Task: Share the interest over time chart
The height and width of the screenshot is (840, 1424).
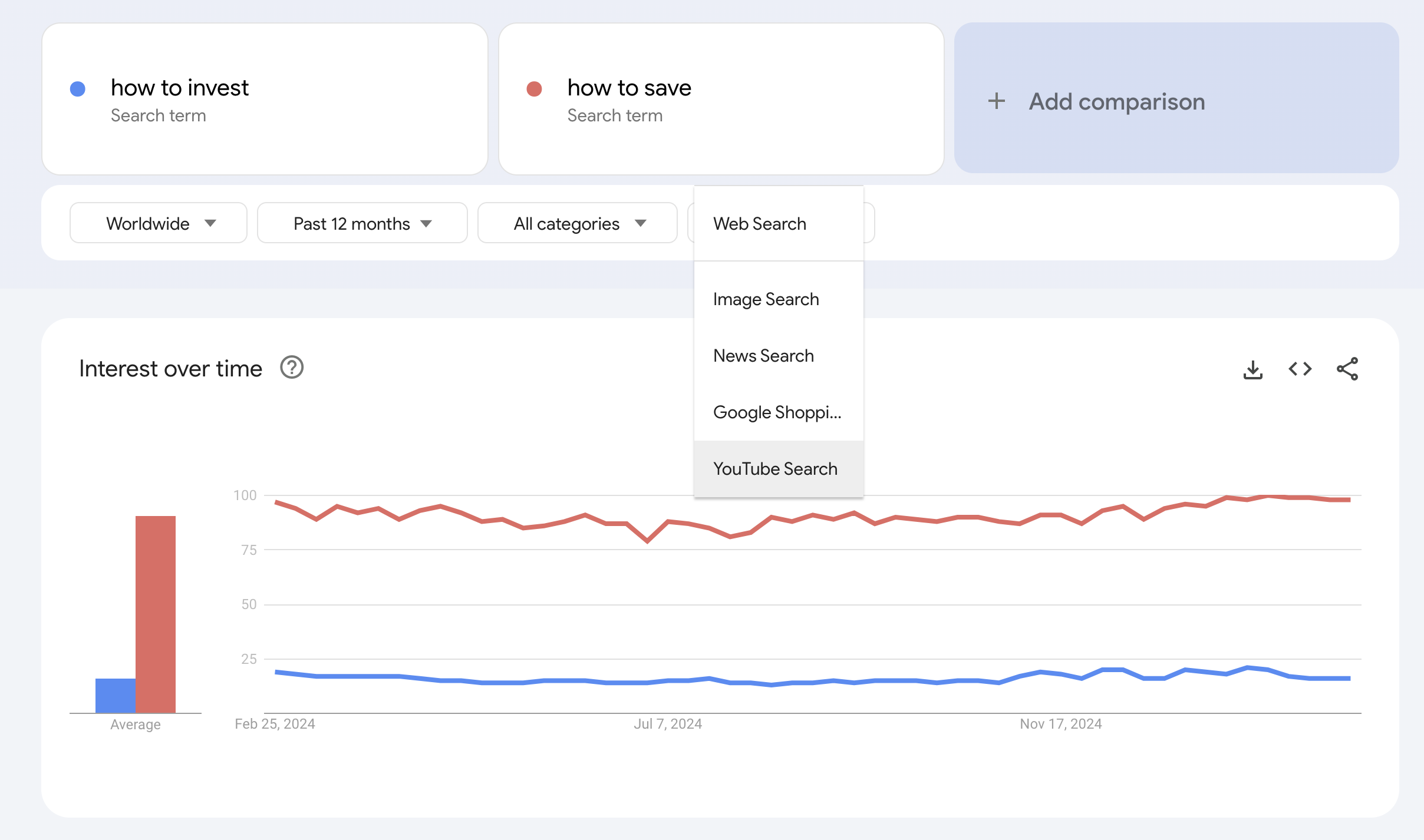Action: 1347,369
